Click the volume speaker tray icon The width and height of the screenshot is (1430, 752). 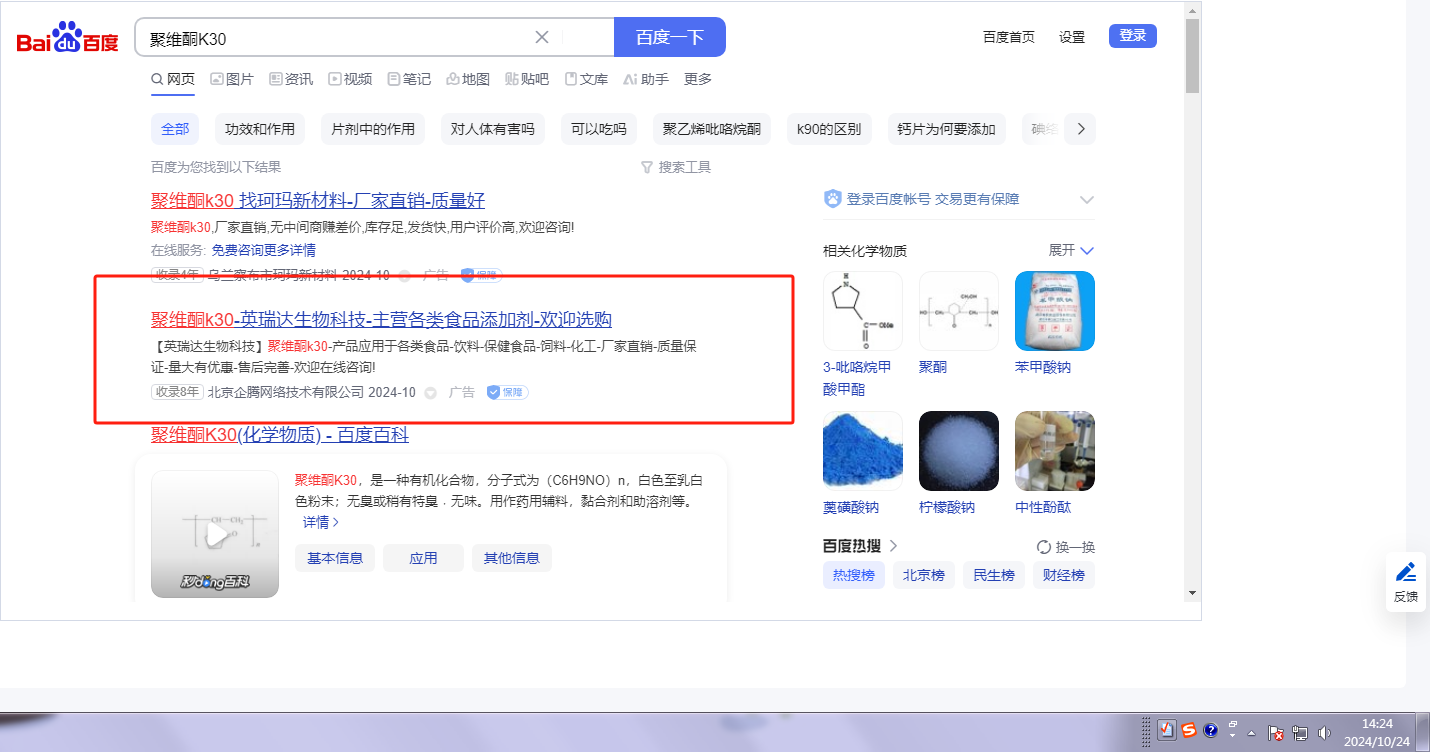[1325, 732]
